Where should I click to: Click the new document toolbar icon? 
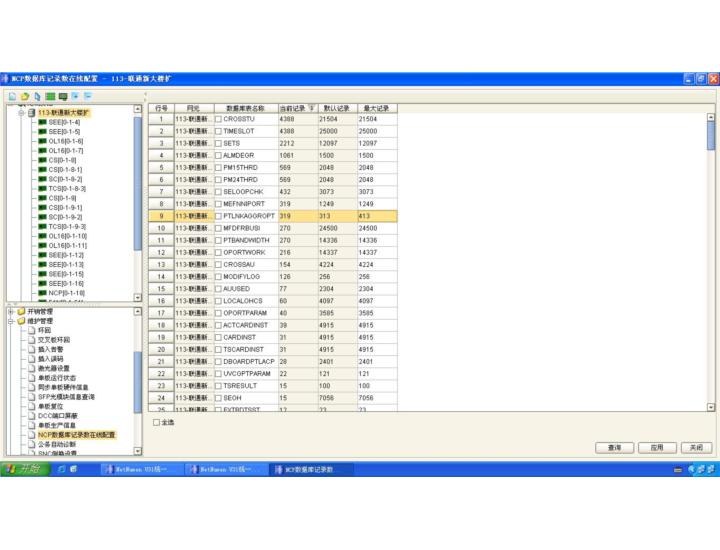coord(12,96)
